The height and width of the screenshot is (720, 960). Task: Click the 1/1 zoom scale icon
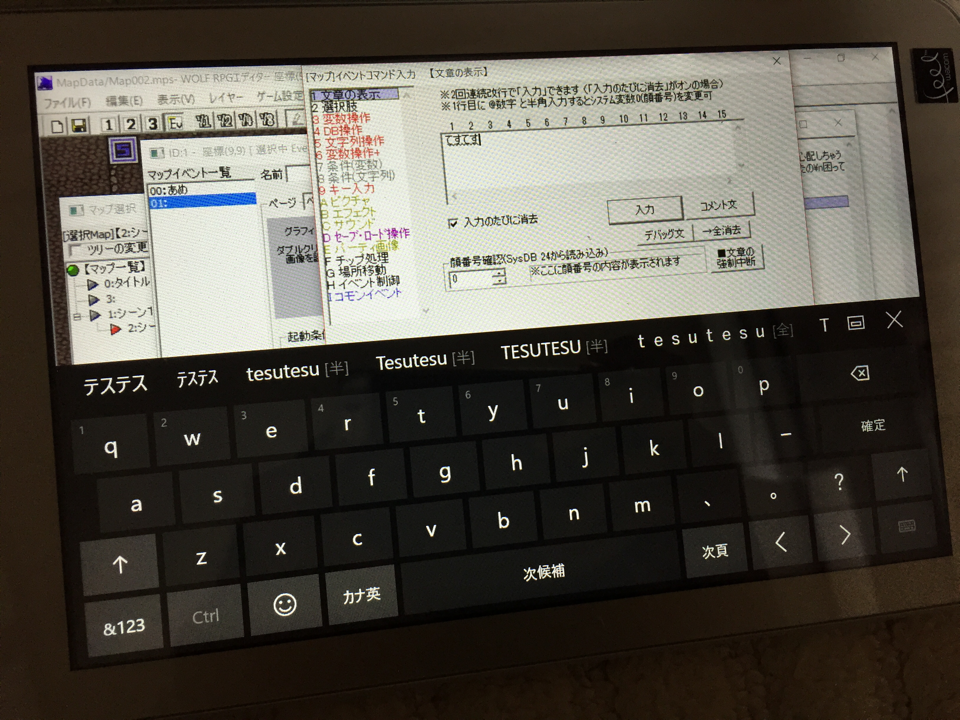(x=203, y=121)
